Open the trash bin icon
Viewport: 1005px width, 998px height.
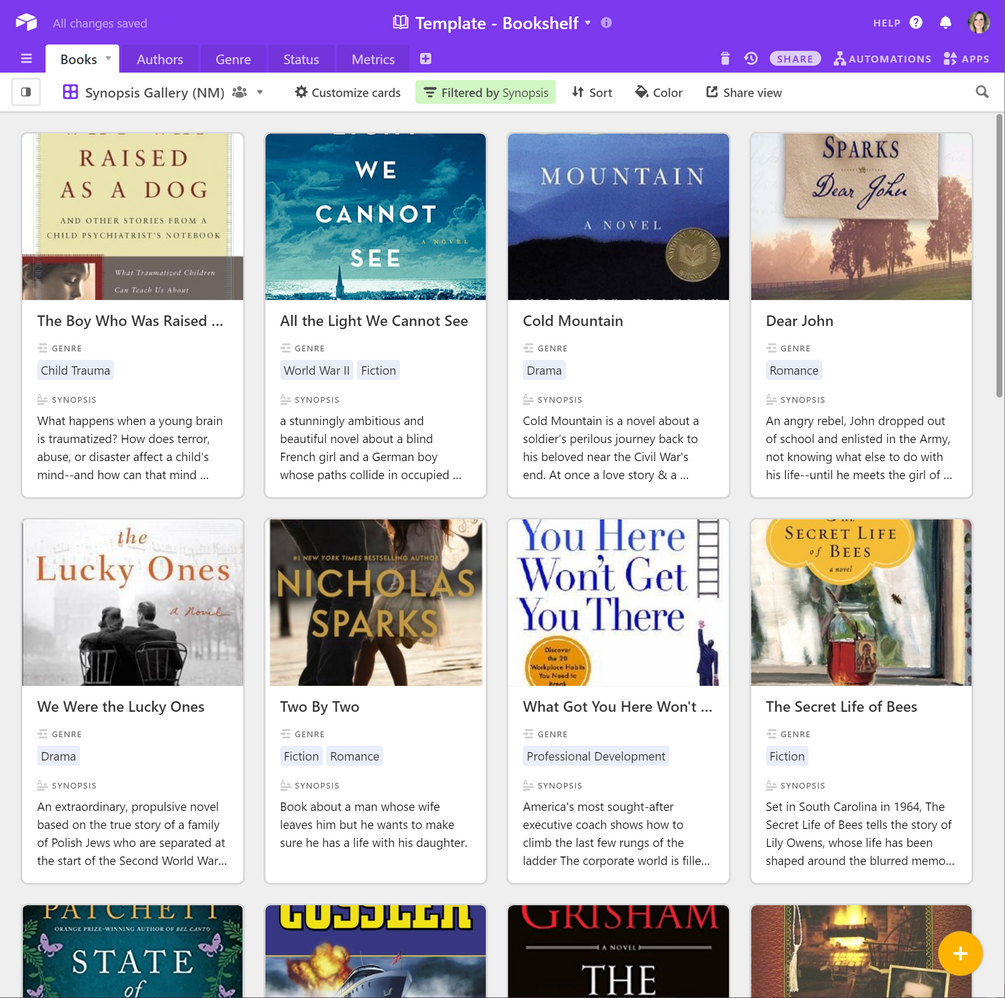(725, 59)
